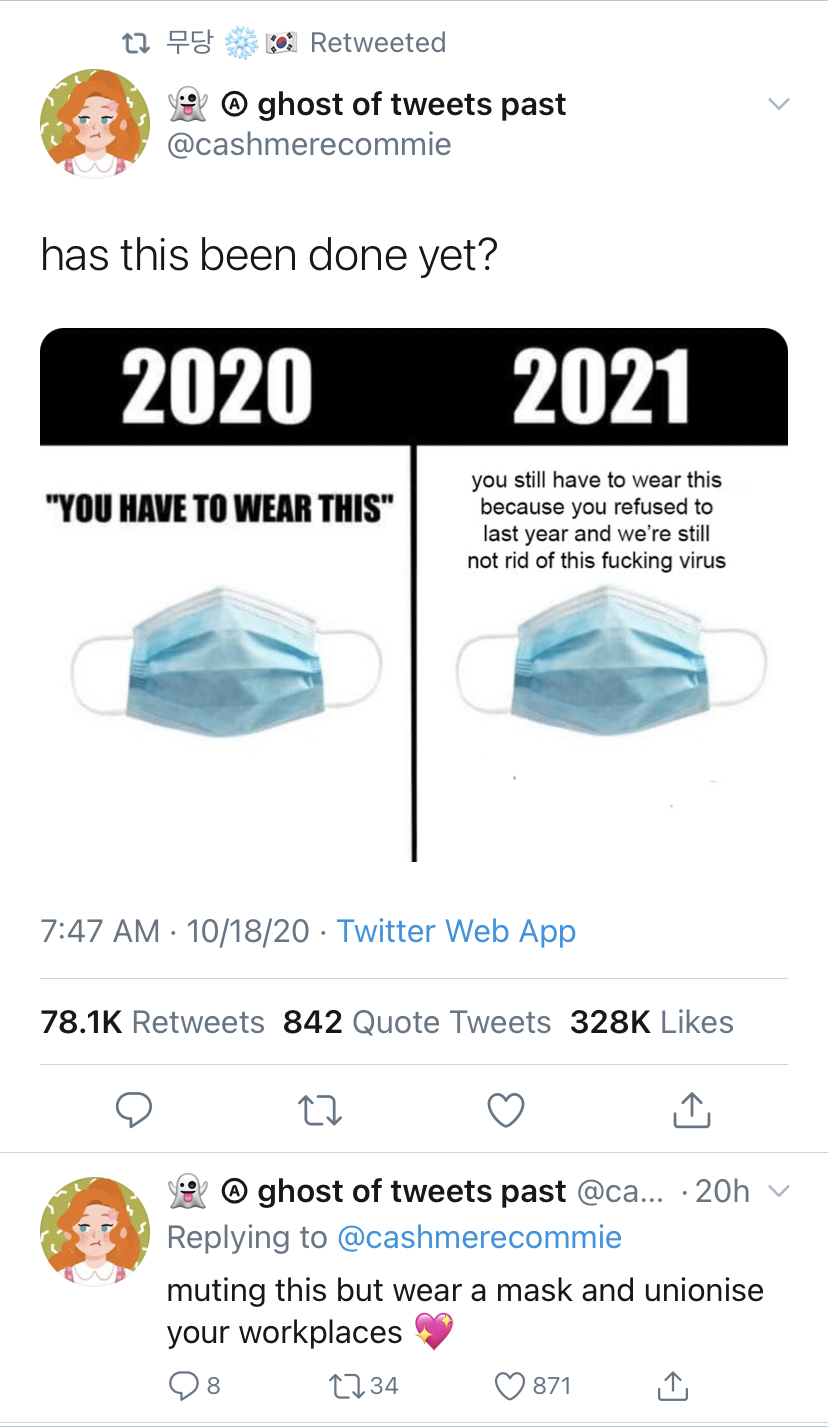Open the reply tweet's dropdown chevron
Viewport: 828px width, 1427px height.
tap(778, 1191)
